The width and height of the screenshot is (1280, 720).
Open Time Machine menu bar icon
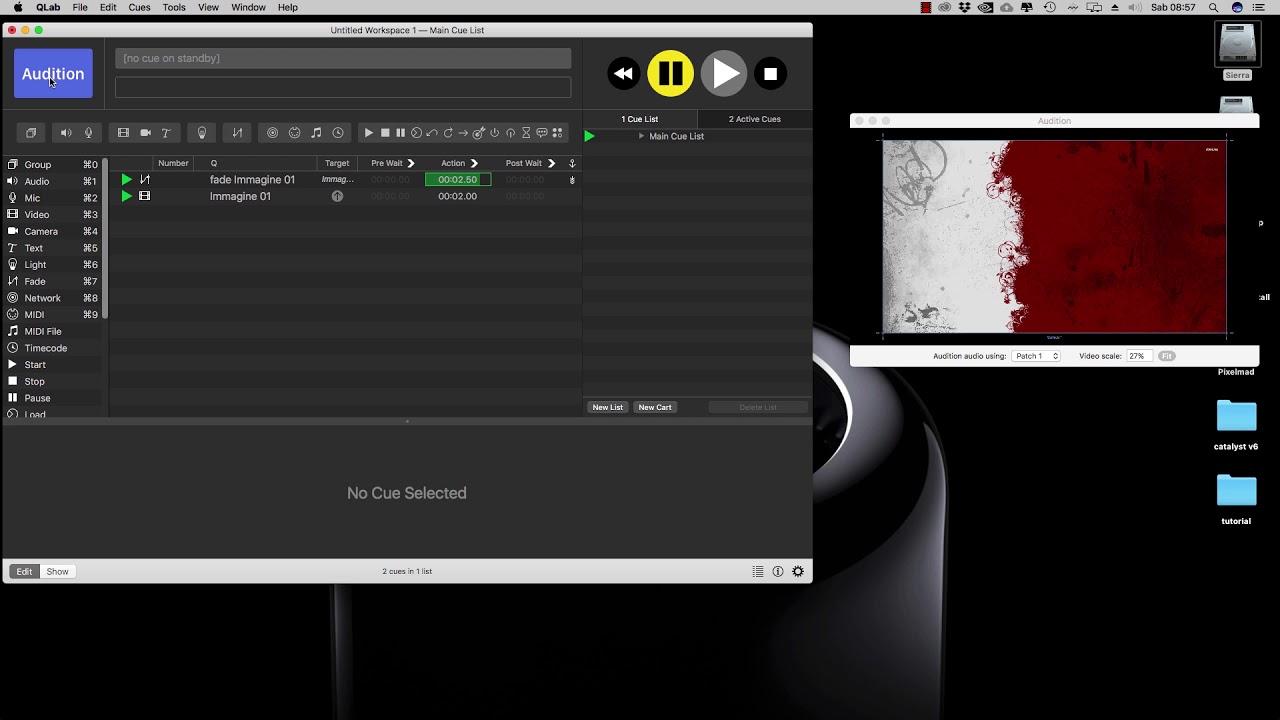(1050, 7)
